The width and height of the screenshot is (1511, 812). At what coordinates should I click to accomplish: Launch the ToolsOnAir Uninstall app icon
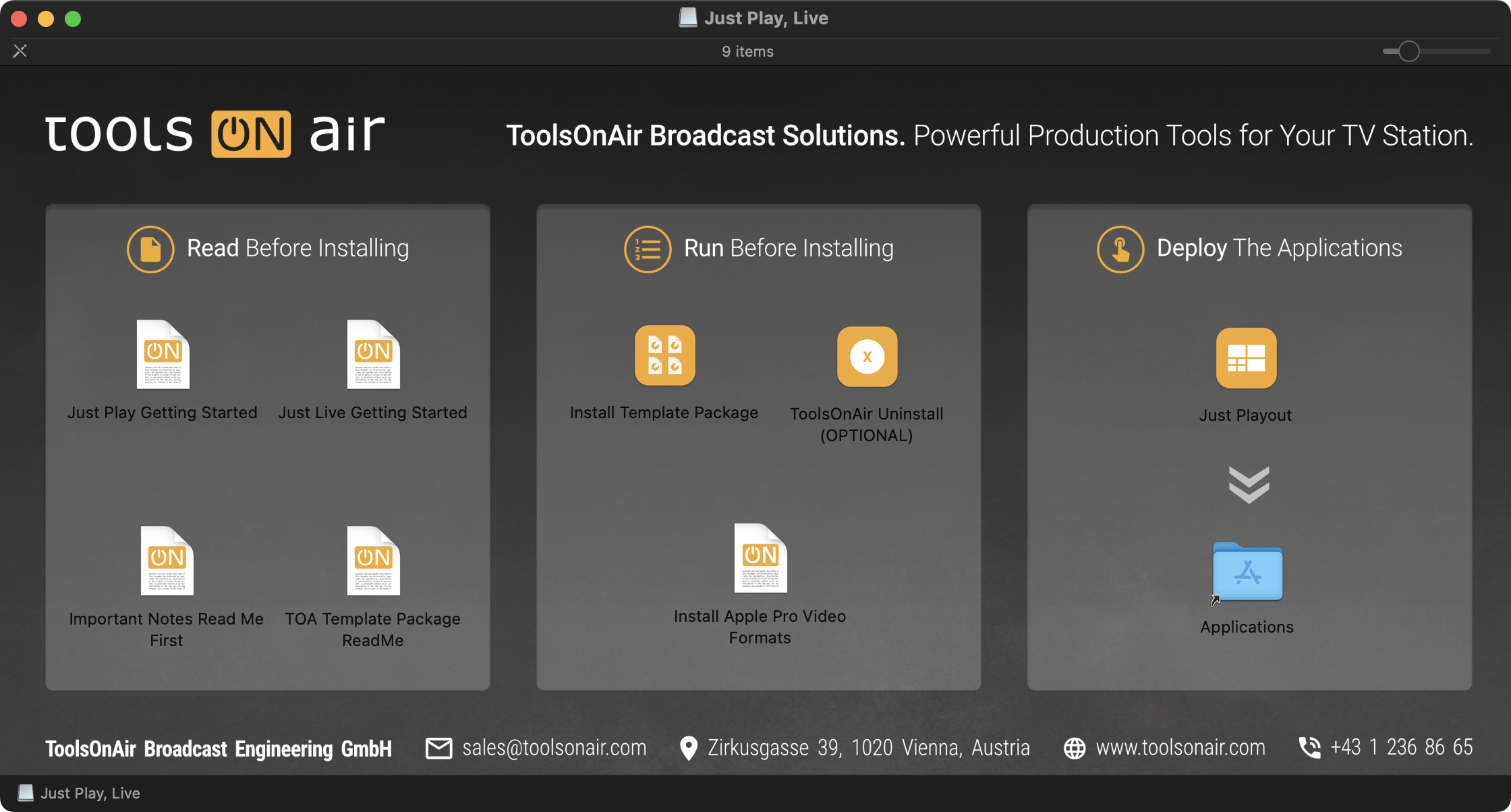[867, 357]
